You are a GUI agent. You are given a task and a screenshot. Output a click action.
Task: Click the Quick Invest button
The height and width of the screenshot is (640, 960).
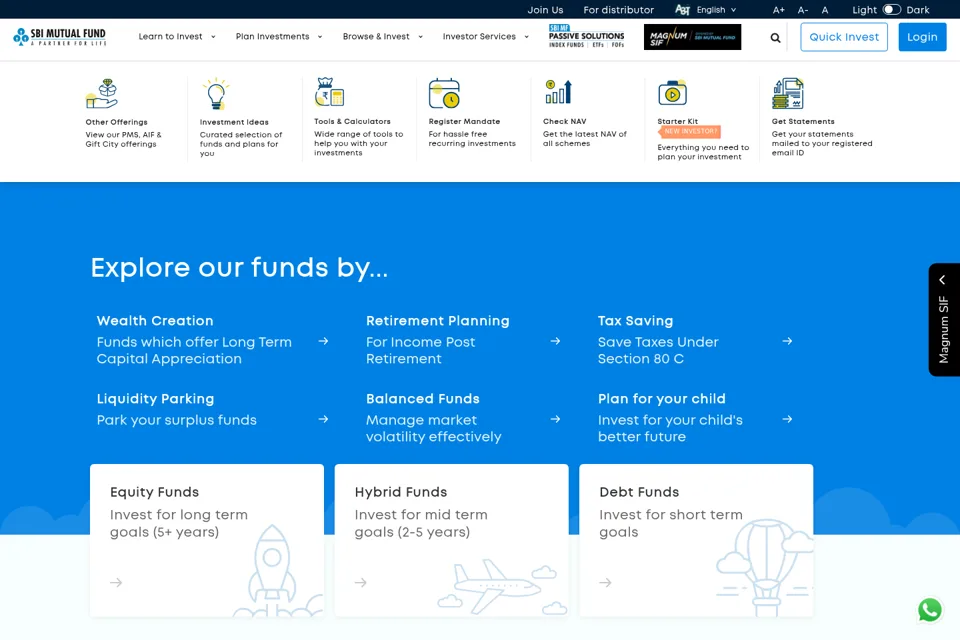[844, 37]
